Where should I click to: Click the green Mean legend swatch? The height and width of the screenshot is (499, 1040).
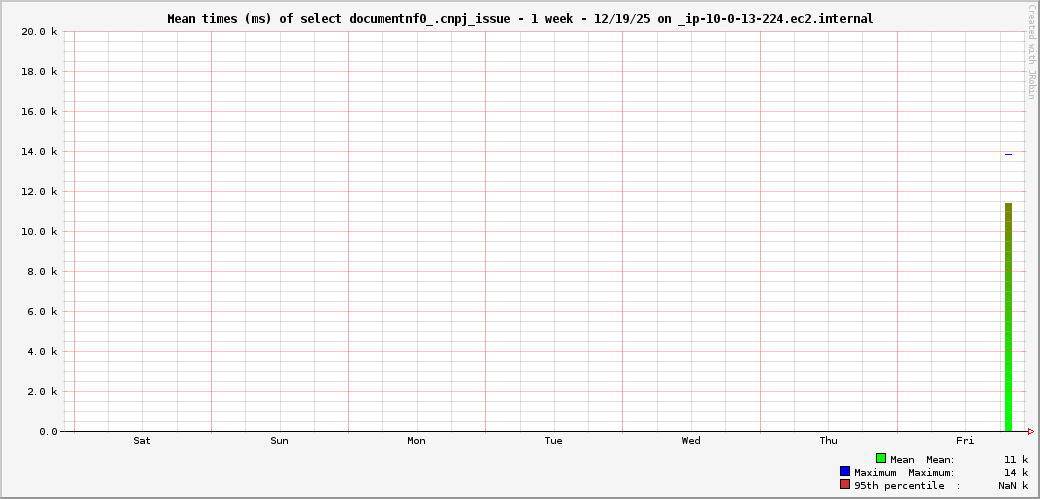pyautogui.click(x=881, y=458)
